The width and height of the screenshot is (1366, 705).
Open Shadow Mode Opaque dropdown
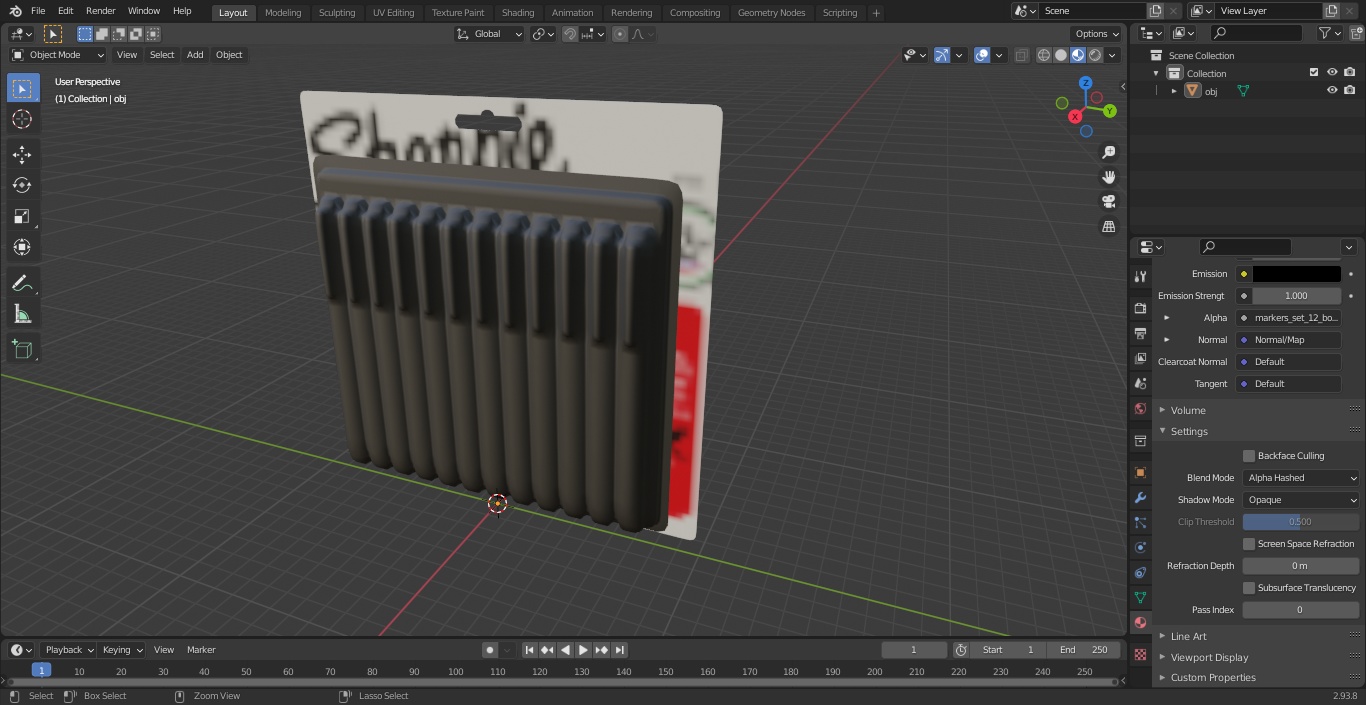tap(1301, 500)
